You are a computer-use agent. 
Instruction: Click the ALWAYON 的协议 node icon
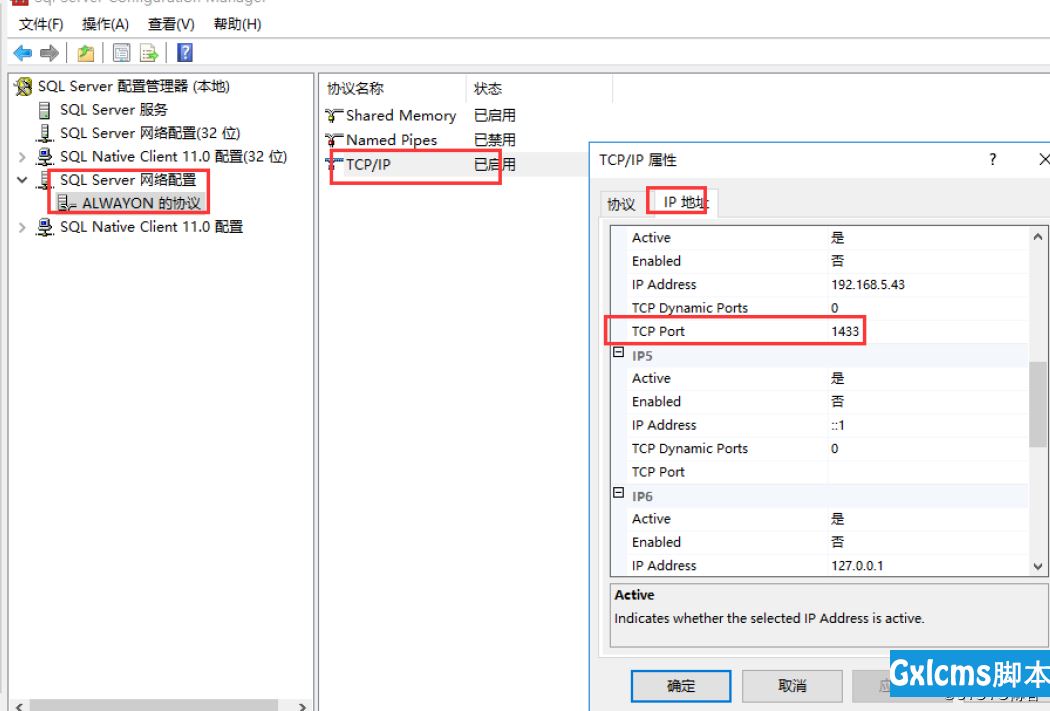[66, 203]
